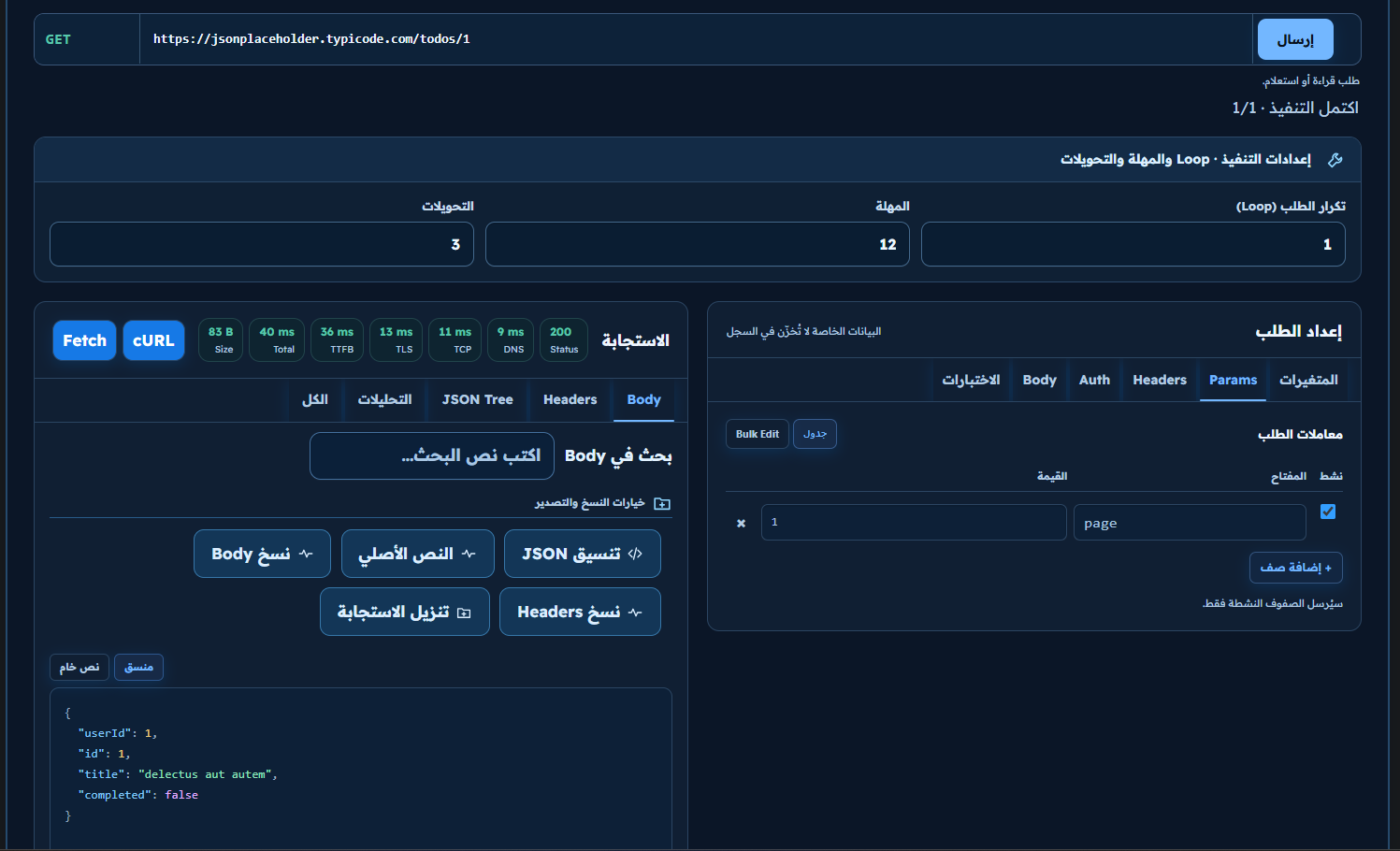1400x851 pixels.
Task: Click the timeout المهلة field with 12
Action: click(698, 244)
